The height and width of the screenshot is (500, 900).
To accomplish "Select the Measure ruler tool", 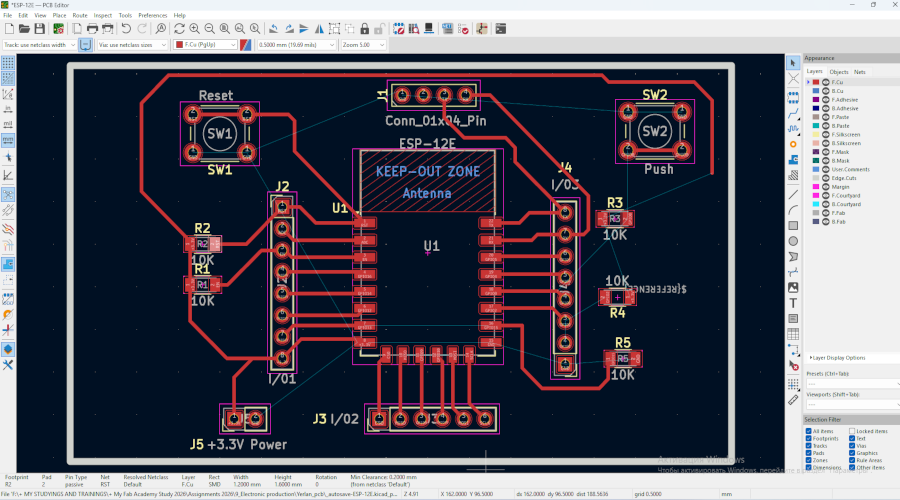I will tap(793, 400).
